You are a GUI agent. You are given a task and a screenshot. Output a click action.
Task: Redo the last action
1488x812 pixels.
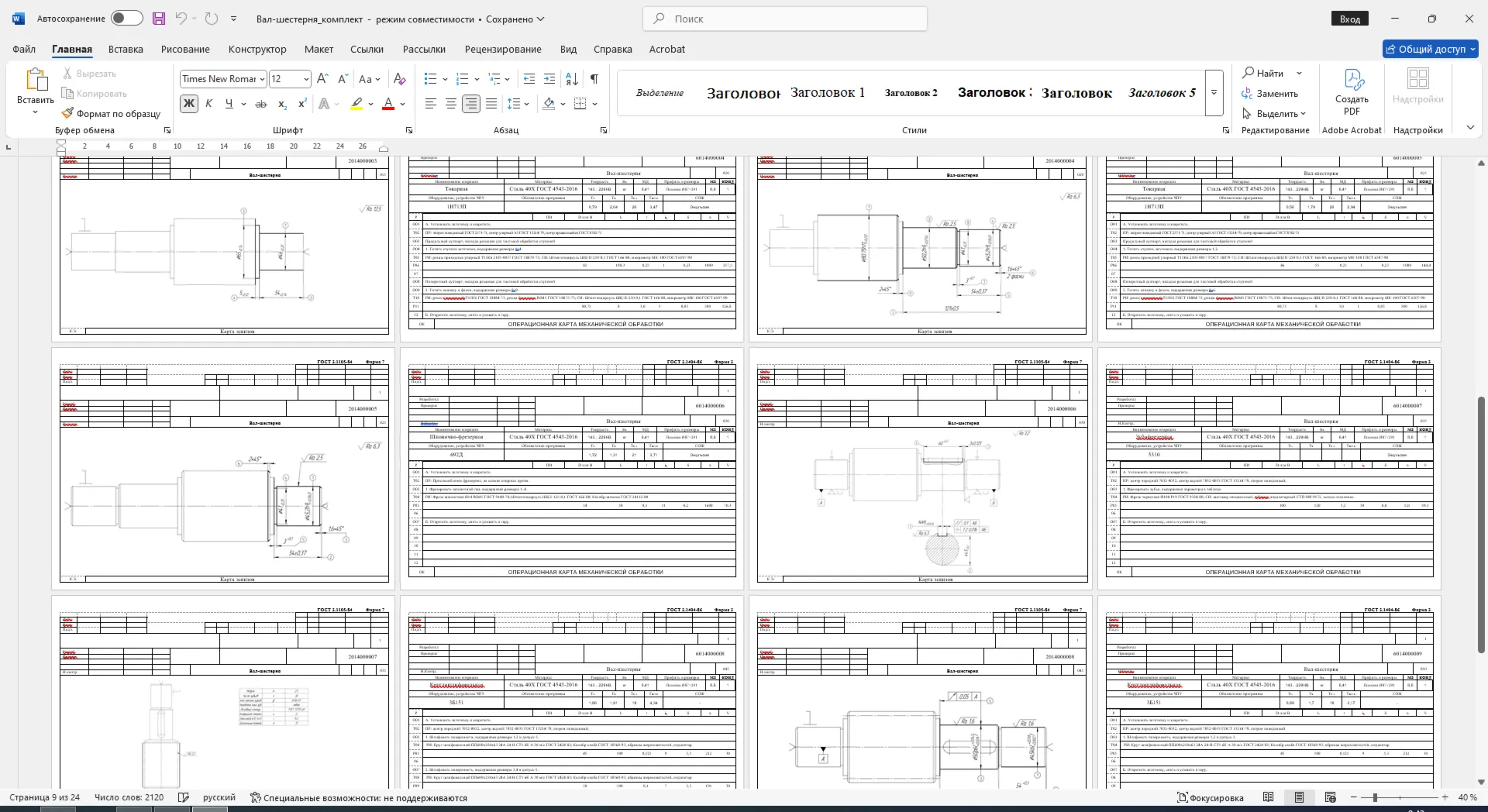(212, 19)
